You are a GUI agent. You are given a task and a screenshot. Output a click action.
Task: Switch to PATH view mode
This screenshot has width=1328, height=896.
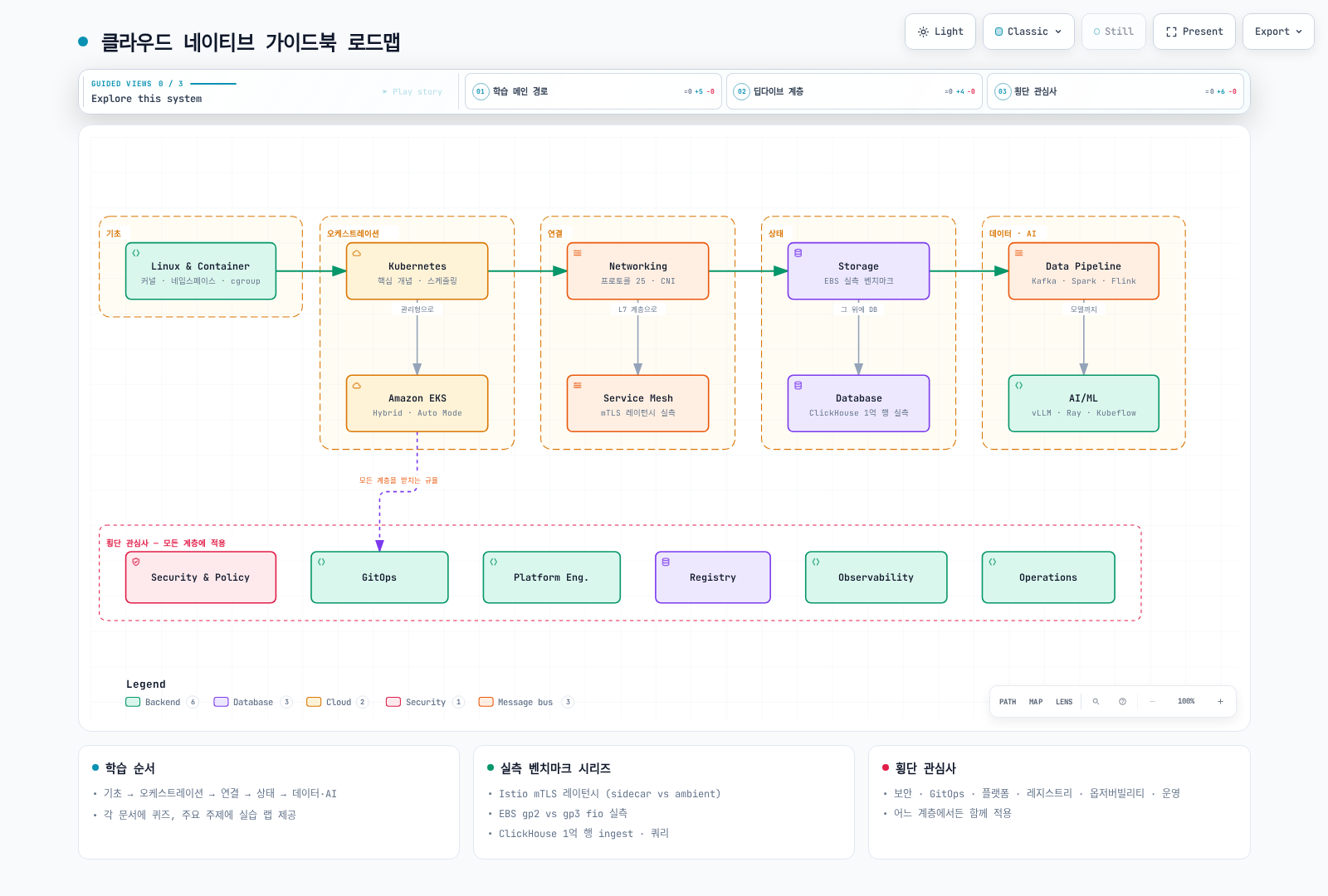point(1008,702)
